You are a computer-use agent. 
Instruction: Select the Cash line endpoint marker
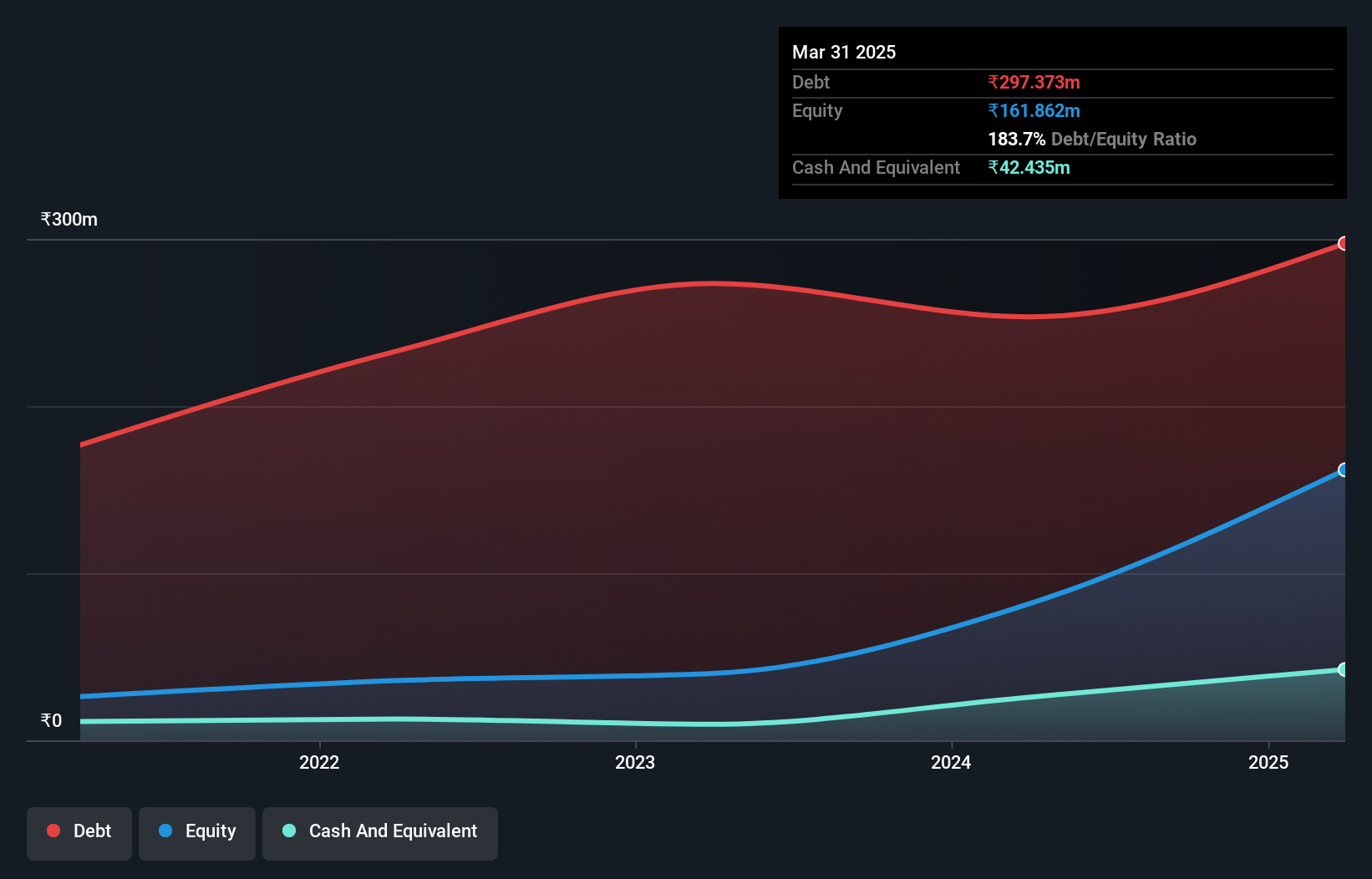click(1343, 669)
